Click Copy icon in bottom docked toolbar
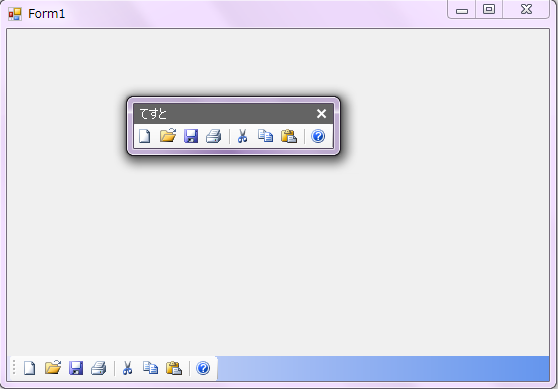The image size is (558, 389). tap(151, 368)
